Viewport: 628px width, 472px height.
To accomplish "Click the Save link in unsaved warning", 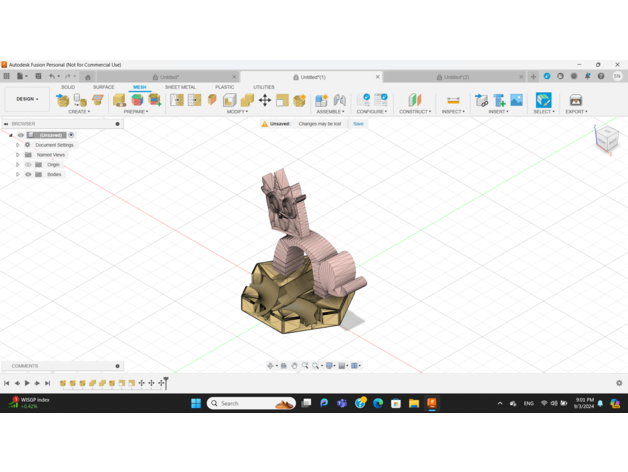I will [358, 124].
